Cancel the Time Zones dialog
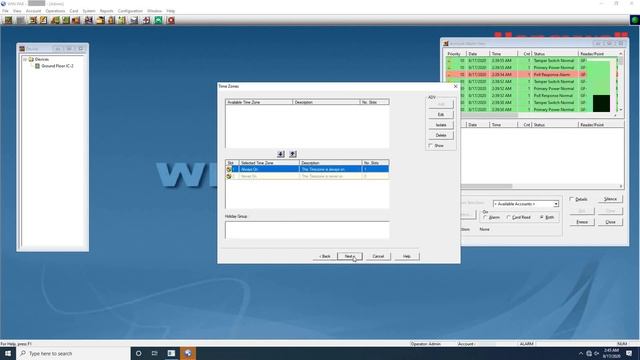This screenshot has height=360, width=640. pos(378,256)
